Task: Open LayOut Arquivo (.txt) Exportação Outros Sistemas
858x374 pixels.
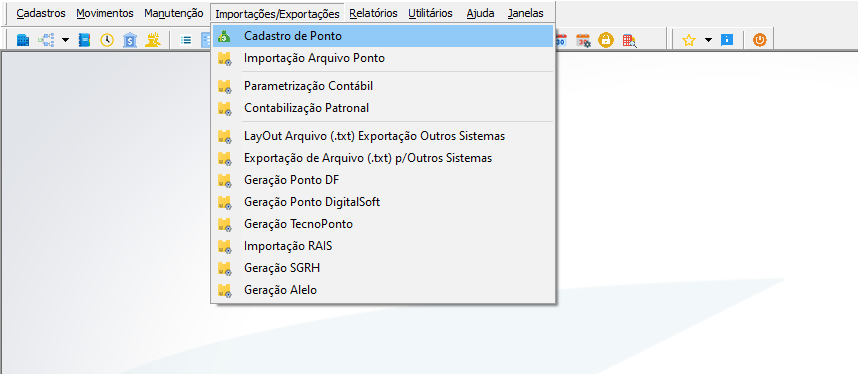Action: (x=383, y=136)
